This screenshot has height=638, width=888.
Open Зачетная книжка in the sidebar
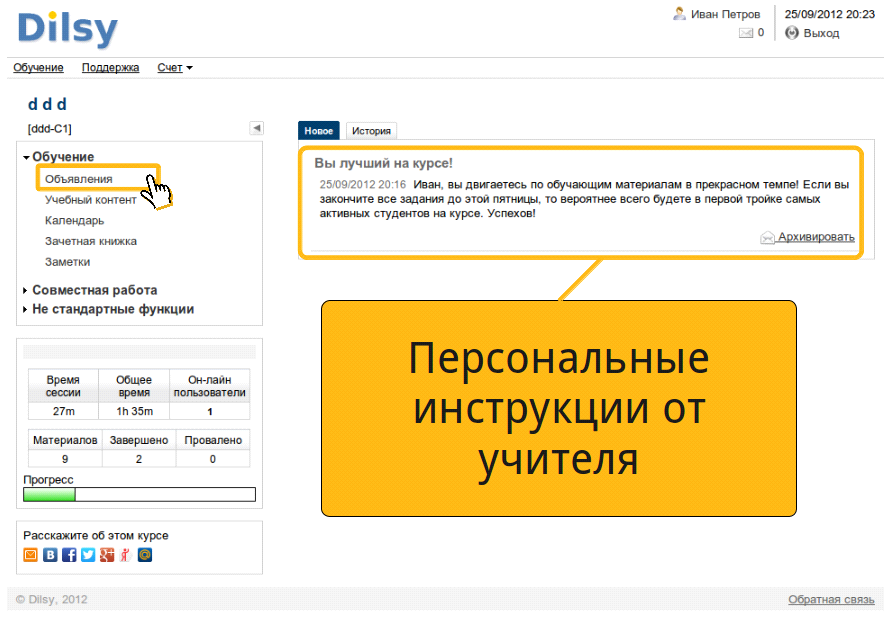pos(91,241)
